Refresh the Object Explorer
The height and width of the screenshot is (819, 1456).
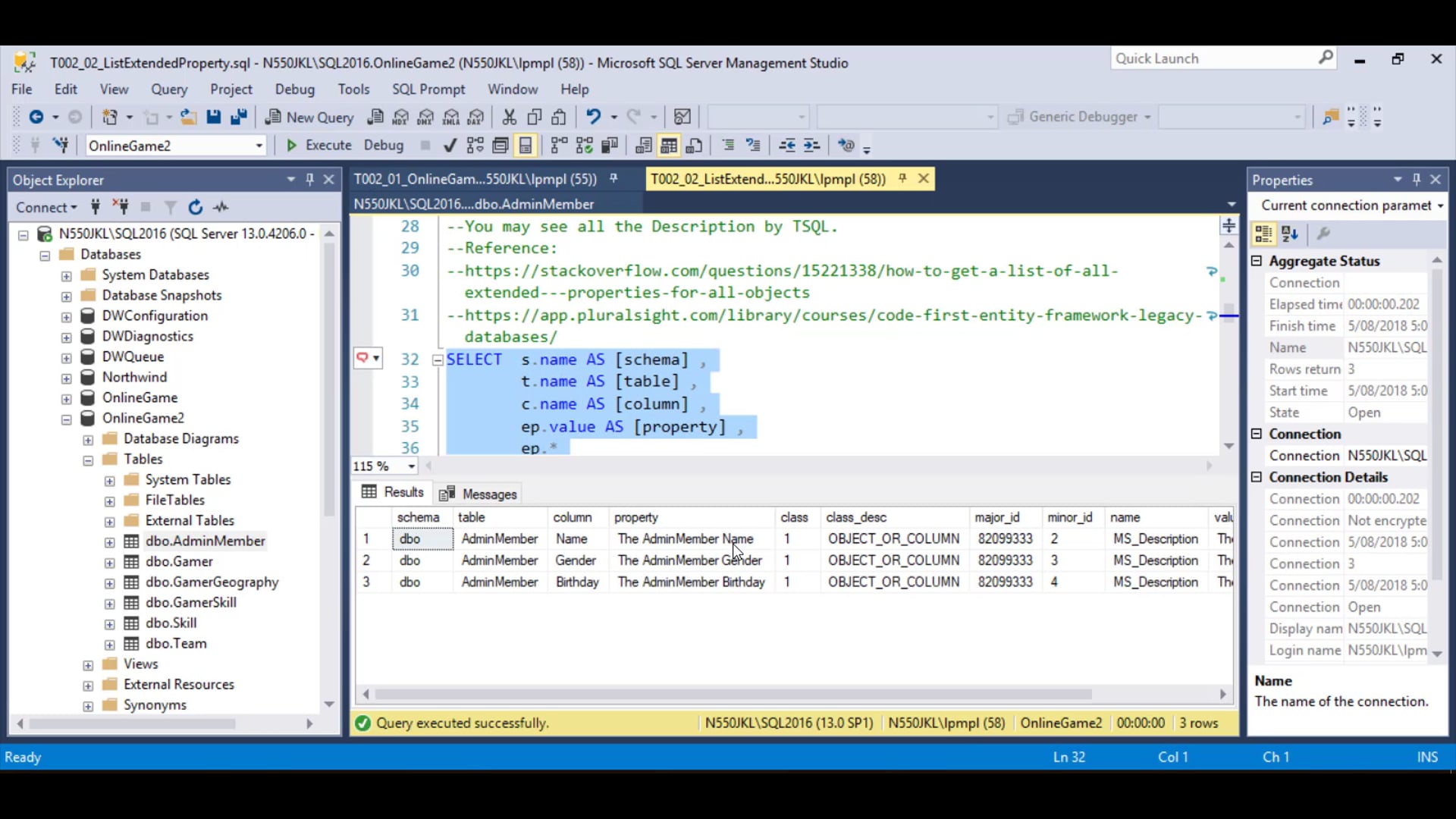point(196,206)
